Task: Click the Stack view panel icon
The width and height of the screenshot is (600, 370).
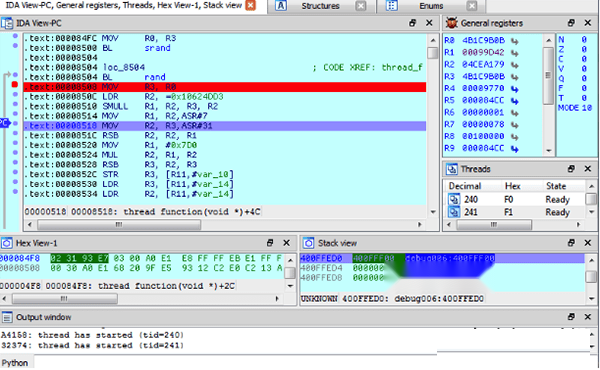Action: click(308, 243)
